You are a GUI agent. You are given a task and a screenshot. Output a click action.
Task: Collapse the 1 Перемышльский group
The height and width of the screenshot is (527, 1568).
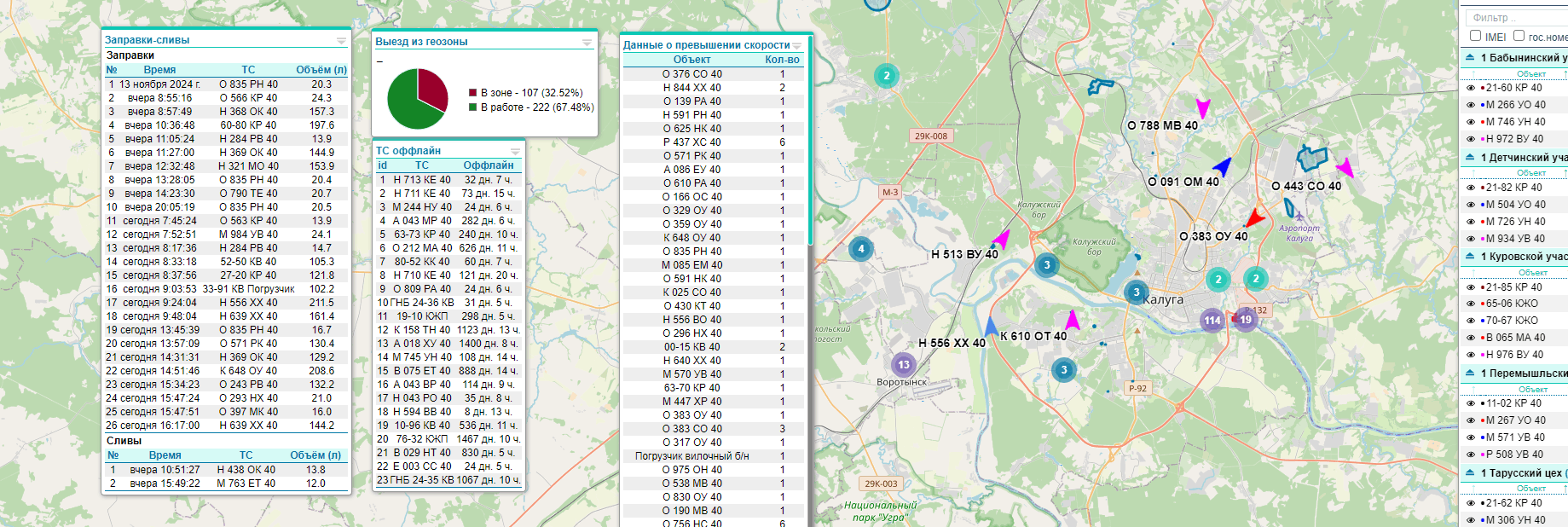[x=1470, y=373]
